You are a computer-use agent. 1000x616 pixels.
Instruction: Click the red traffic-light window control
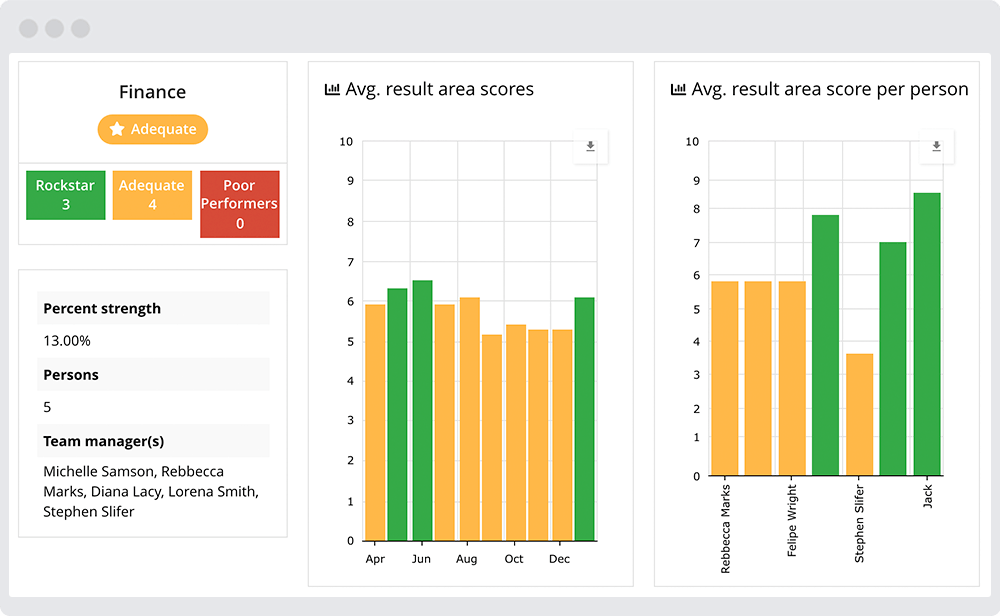pos(28,28)
